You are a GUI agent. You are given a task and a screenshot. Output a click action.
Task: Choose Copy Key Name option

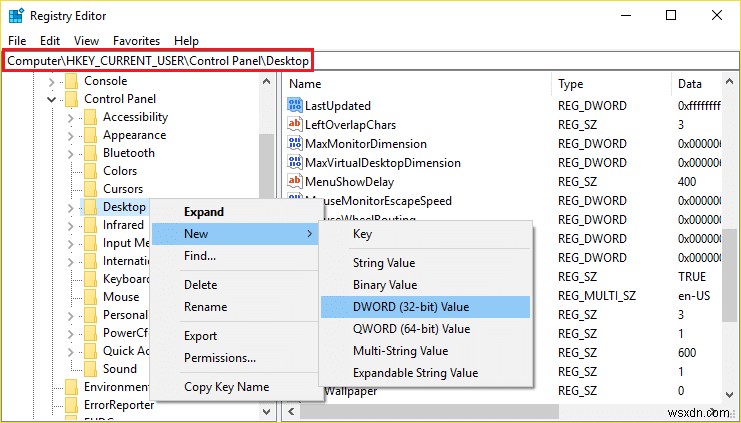(x=235, y=387)
